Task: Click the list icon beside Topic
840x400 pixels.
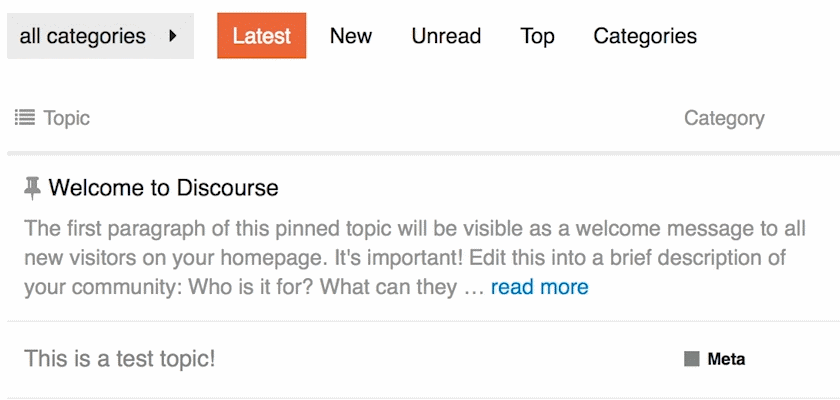Action: (25, 117)
